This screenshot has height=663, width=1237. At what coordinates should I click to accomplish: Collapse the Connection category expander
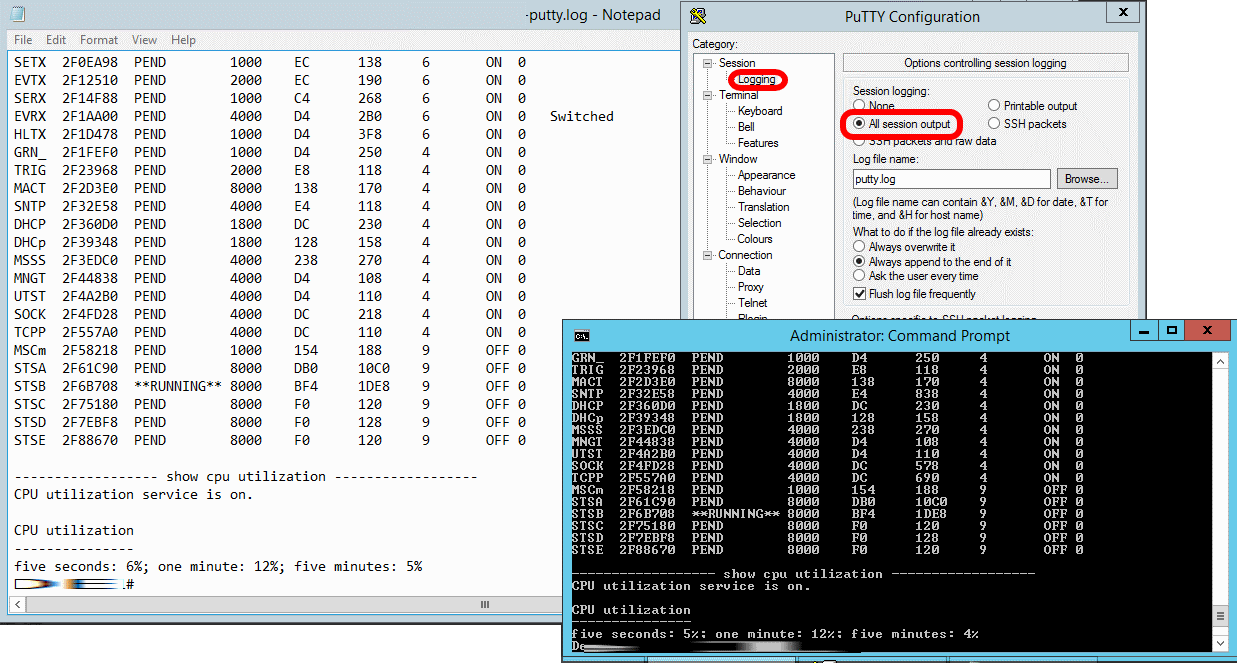click(708, 255)
